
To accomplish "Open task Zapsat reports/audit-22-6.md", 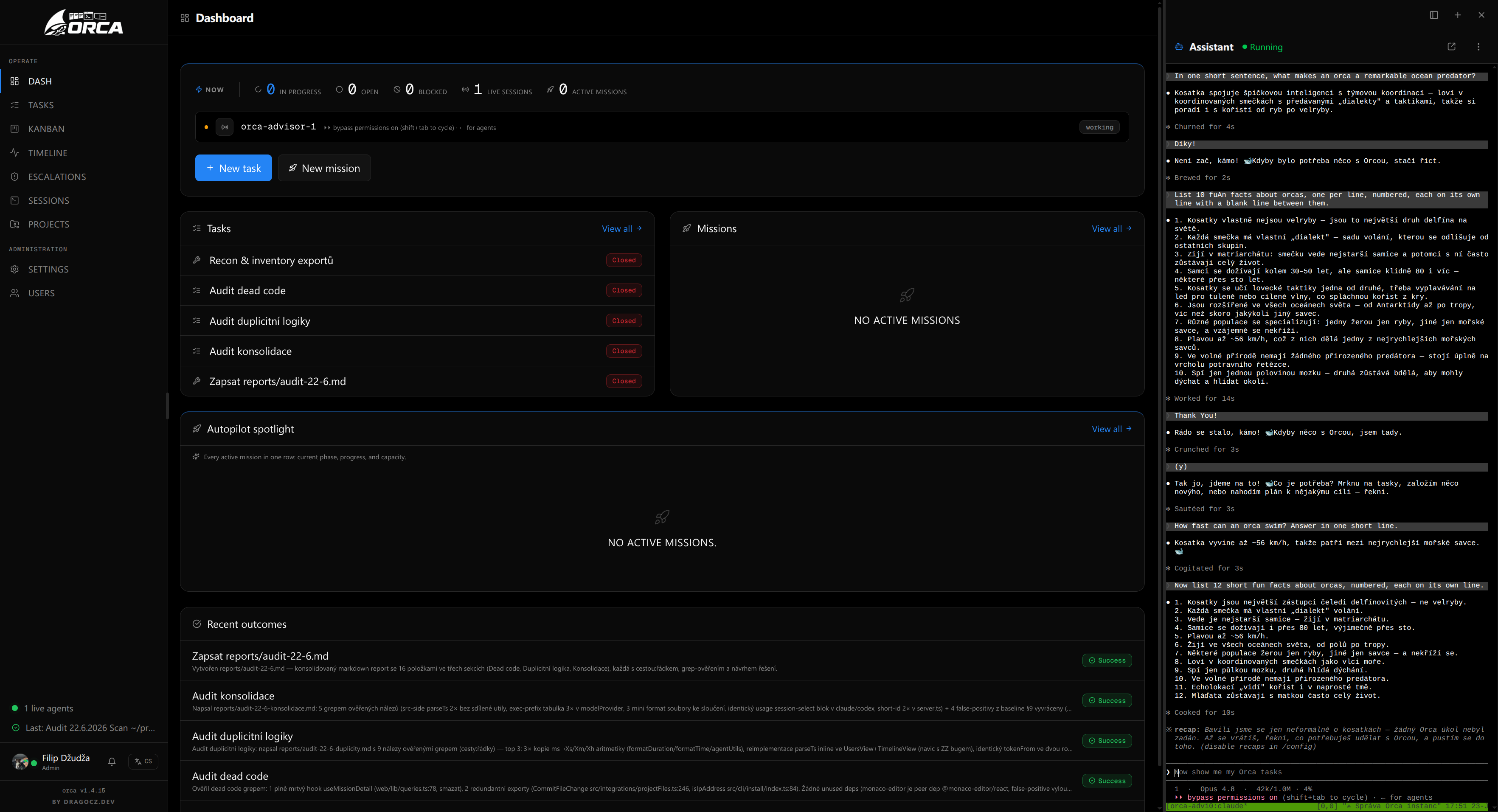I will [418, 382].
